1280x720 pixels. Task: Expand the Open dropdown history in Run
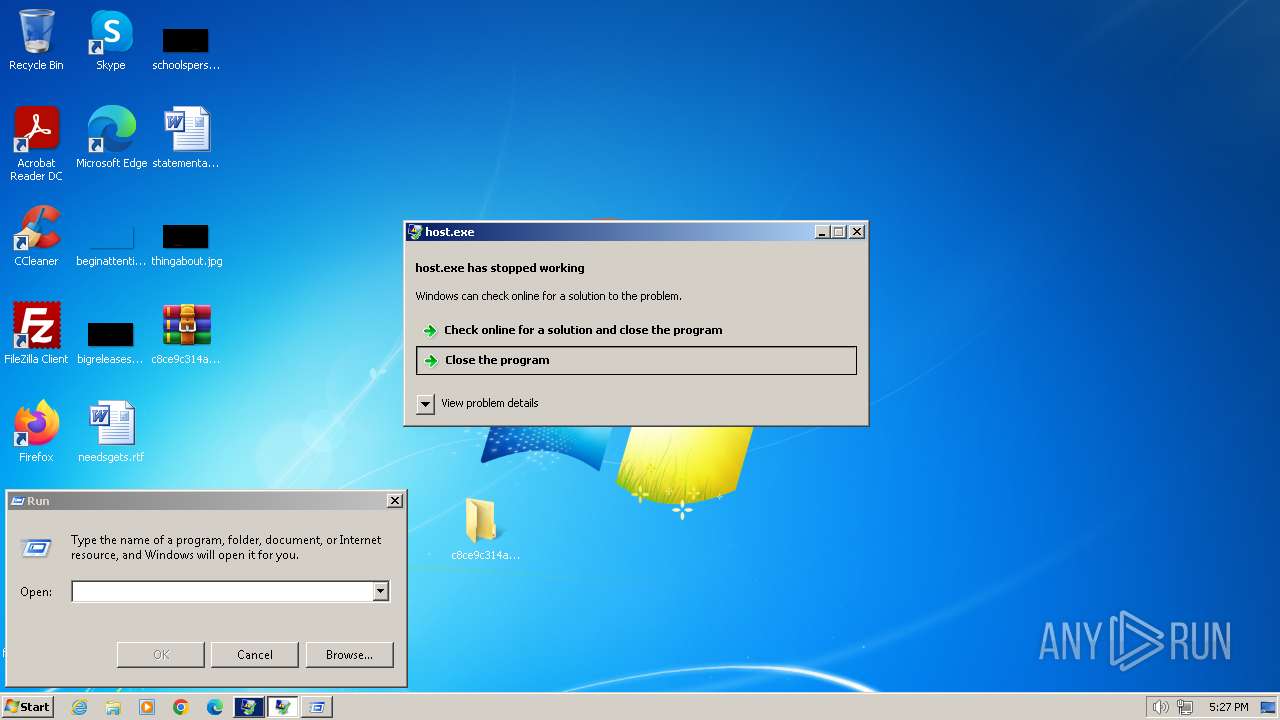(380, 592)
